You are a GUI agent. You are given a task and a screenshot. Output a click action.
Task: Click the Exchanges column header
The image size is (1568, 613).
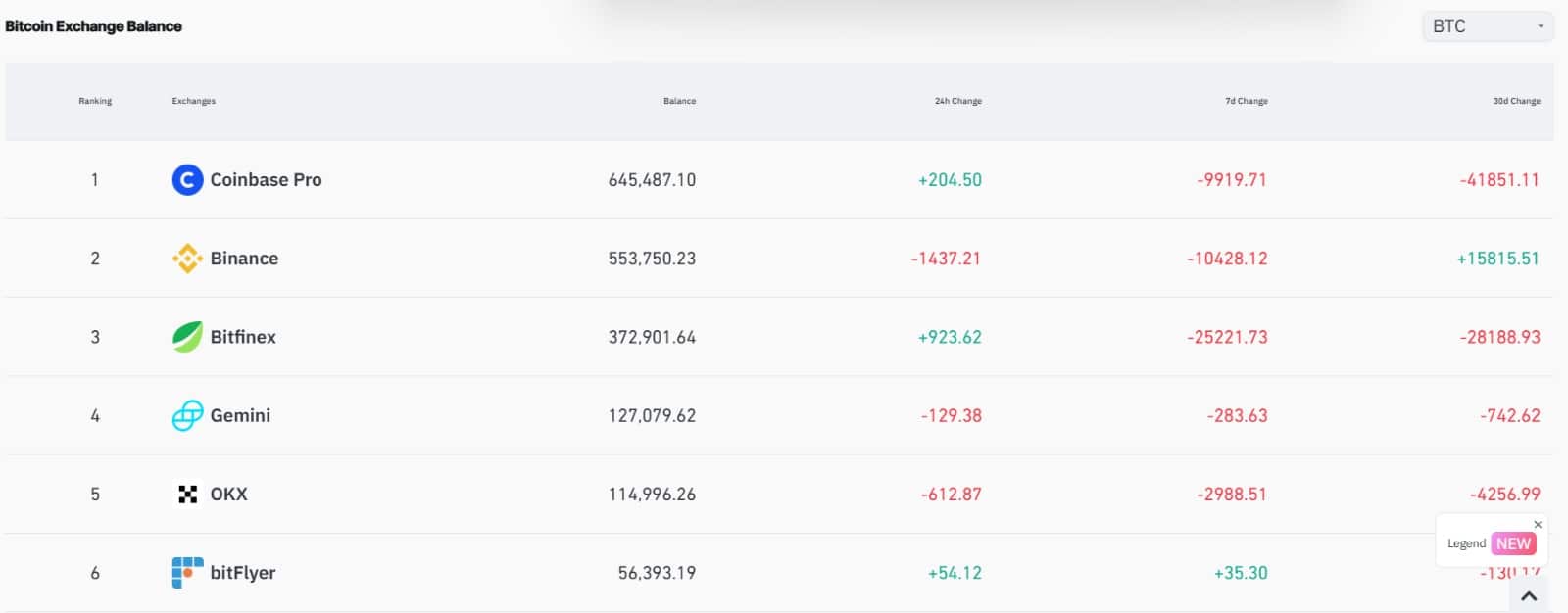[x=193, y=101]
